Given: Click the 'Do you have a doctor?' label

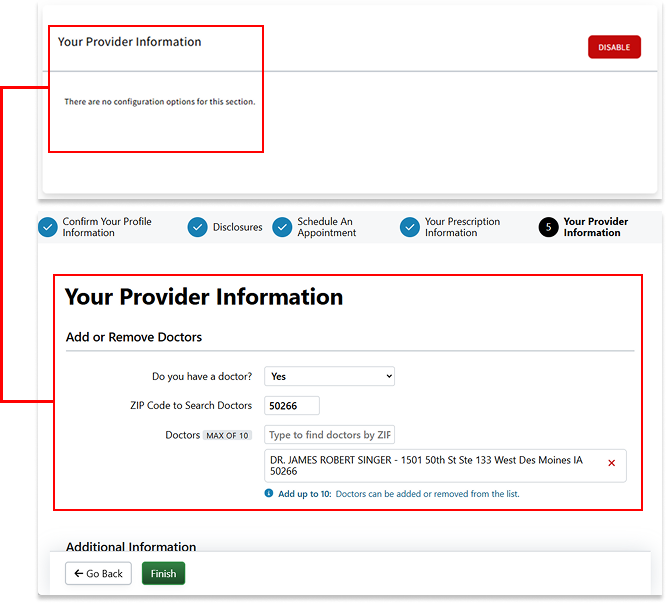Looking at the screenshot, I should coord(202,377).
